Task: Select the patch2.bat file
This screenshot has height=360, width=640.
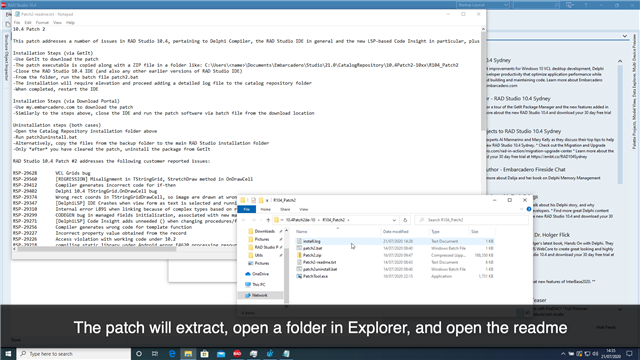Action: point(312,248)
